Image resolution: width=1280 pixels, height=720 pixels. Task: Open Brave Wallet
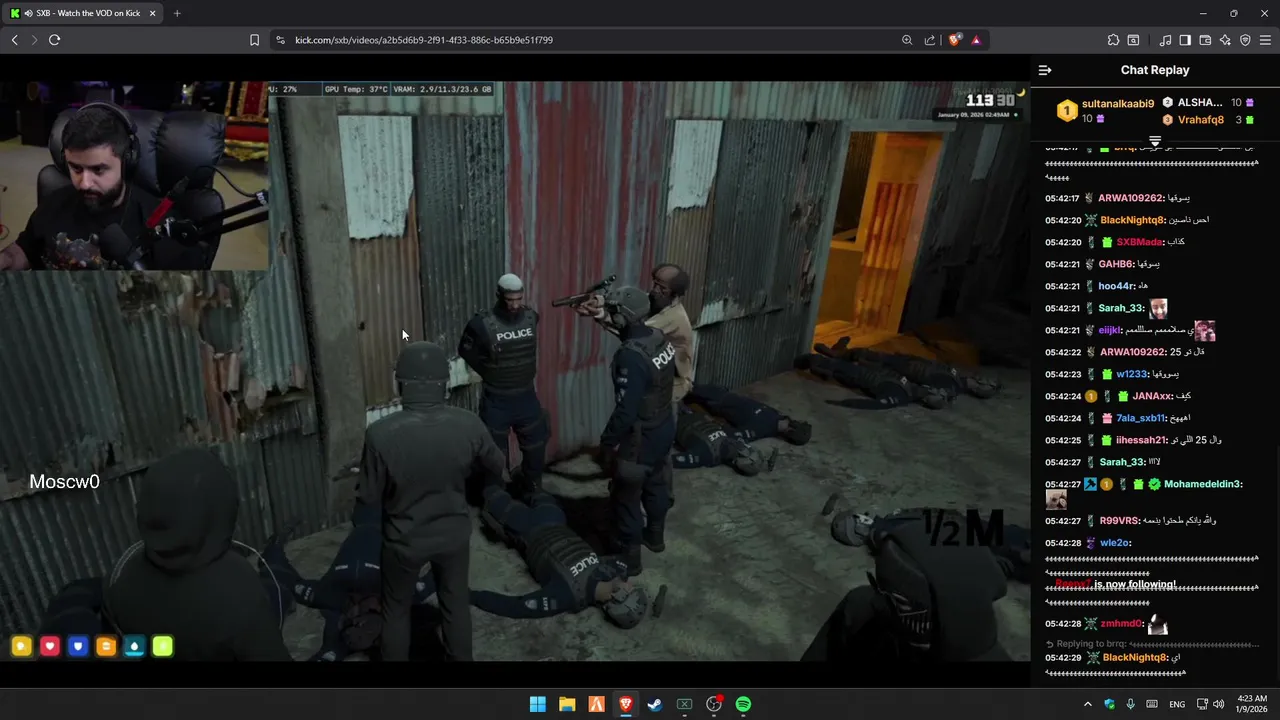[1205, 40]
